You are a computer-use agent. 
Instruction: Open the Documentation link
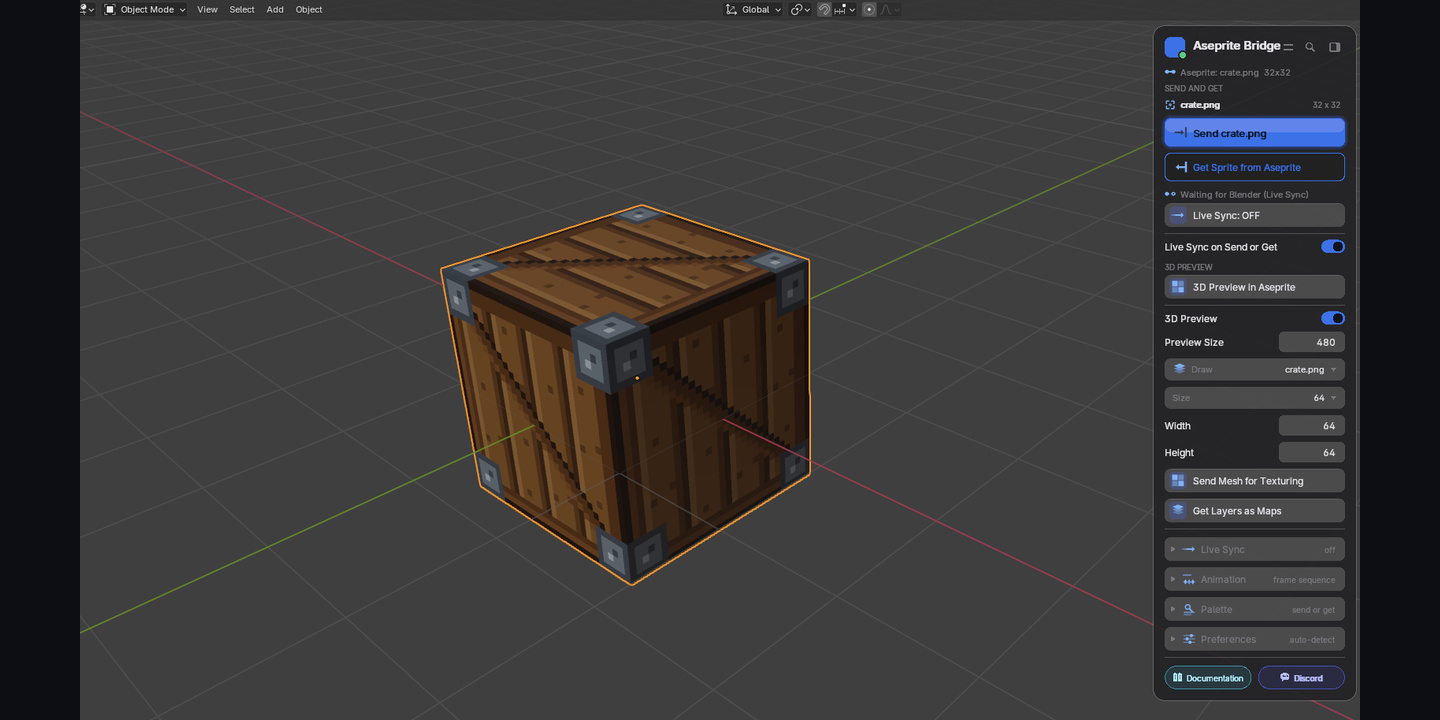(x=1208, y=678)
